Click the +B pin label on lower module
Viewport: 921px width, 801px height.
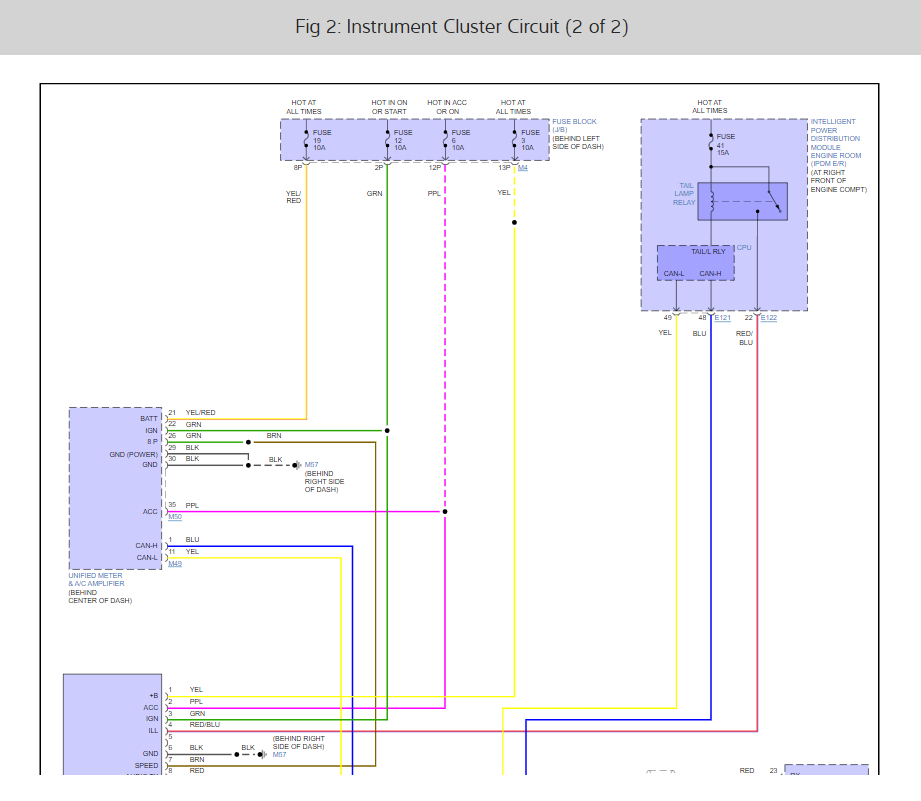tap(154, 696)
